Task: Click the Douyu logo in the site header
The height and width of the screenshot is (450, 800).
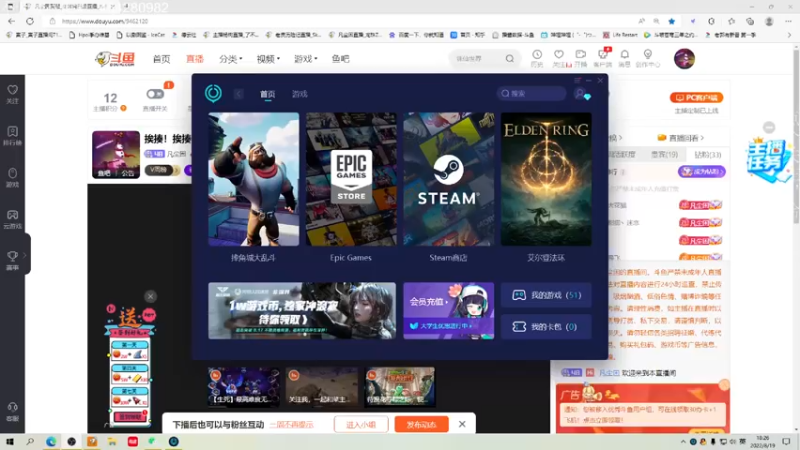Action: coord(115,59)
